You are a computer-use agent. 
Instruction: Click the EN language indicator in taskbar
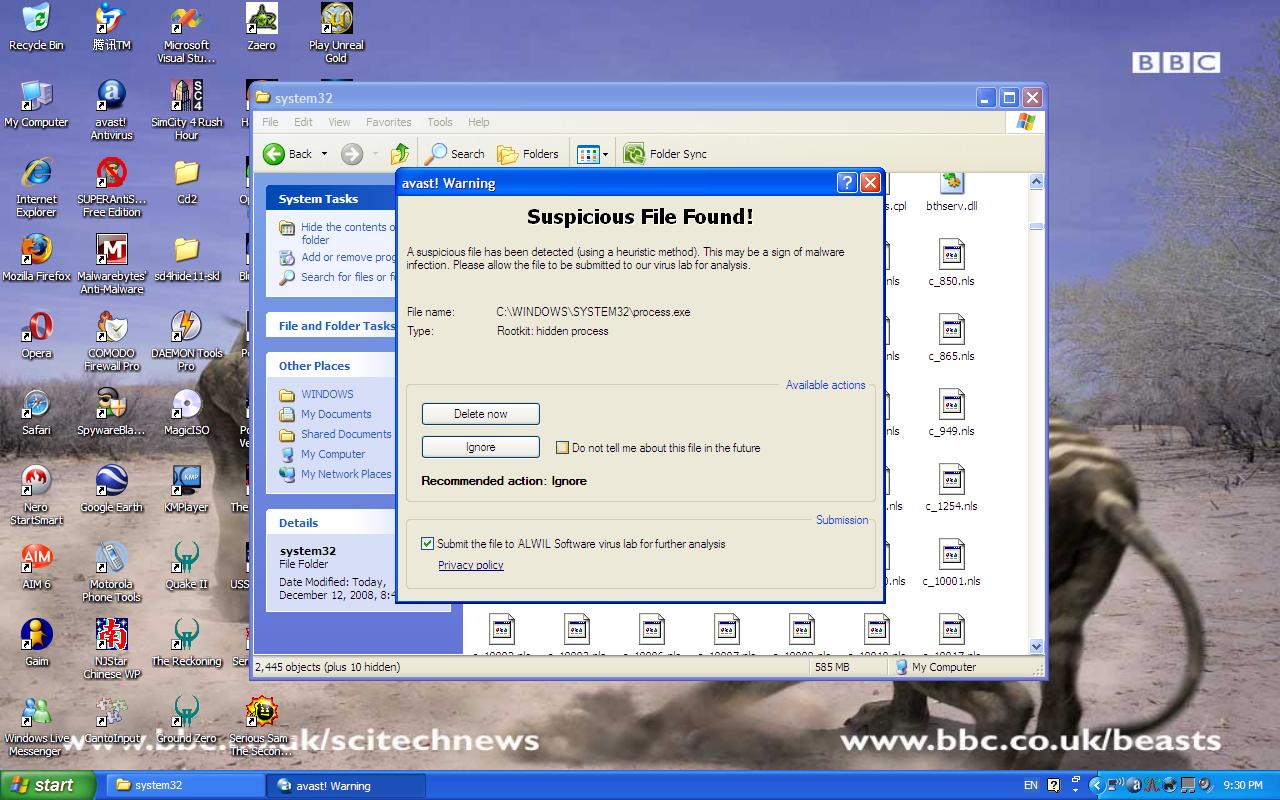1031,785
